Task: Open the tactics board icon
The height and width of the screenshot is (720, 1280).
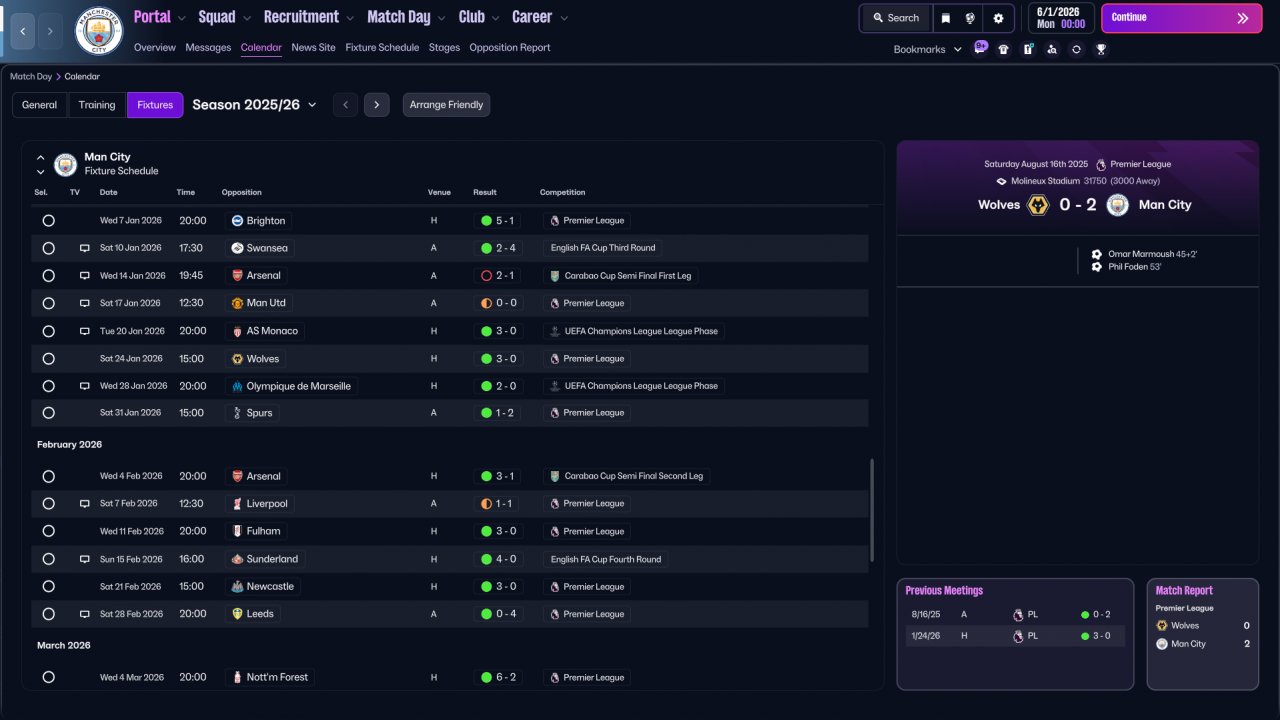Action: (x=1028, y=49)
